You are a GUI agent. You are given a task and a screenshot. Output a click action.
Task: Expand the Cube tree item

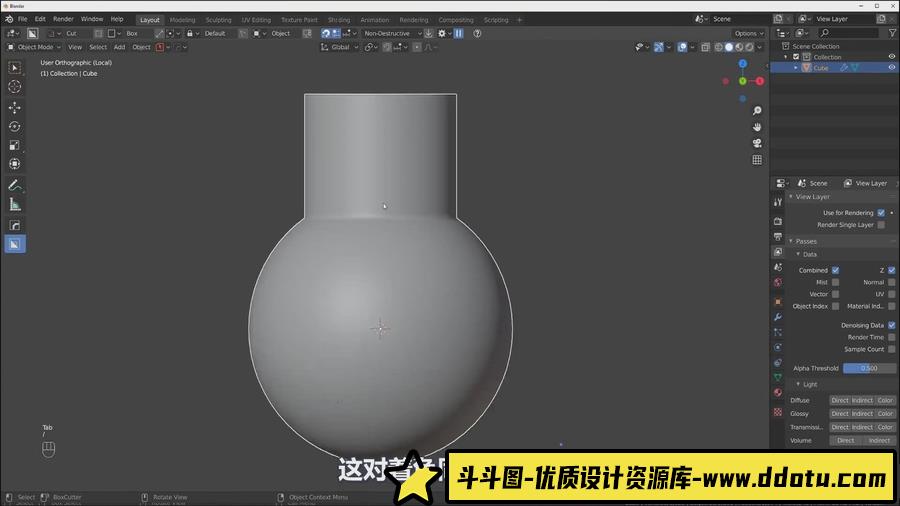pyautogui.click(x=796, y=68)
